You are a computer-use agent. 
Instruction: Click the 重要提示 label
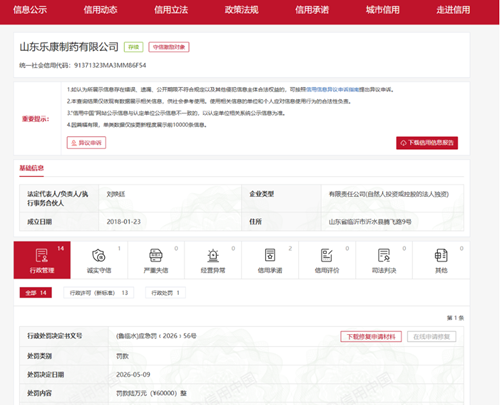(x=36, y=119)
